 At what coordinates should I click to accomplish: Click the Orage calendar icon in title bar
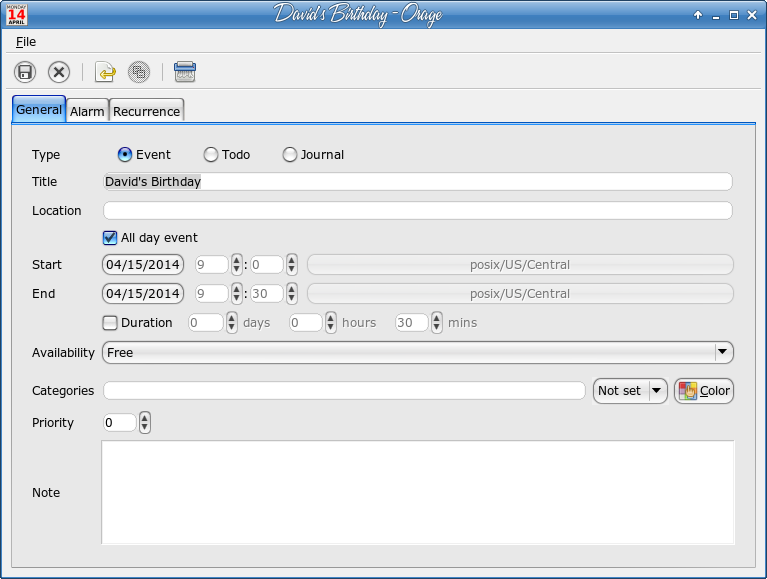click(x=16, y=15)
